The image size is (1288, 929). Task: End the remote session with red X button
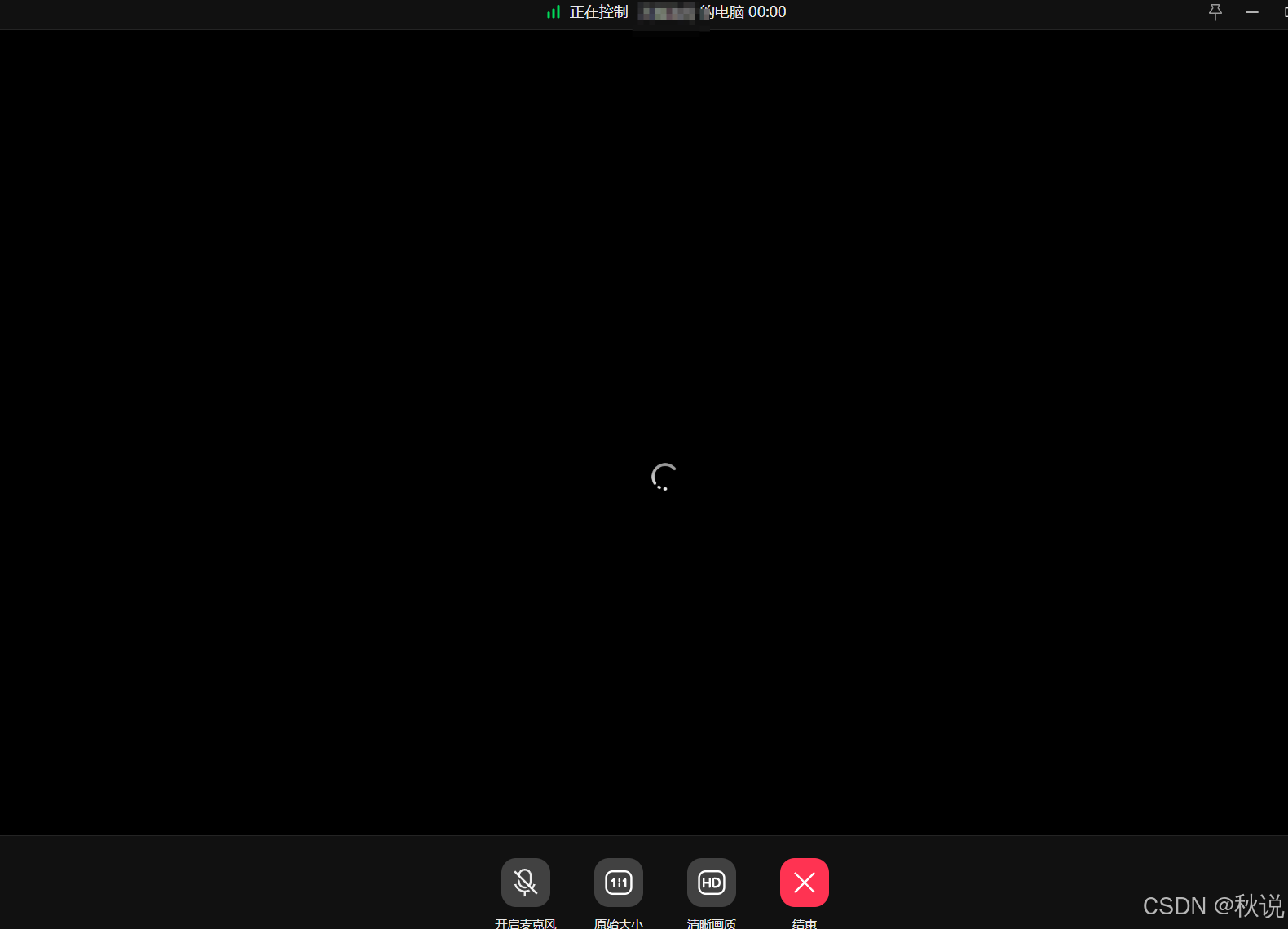(805, 883)
